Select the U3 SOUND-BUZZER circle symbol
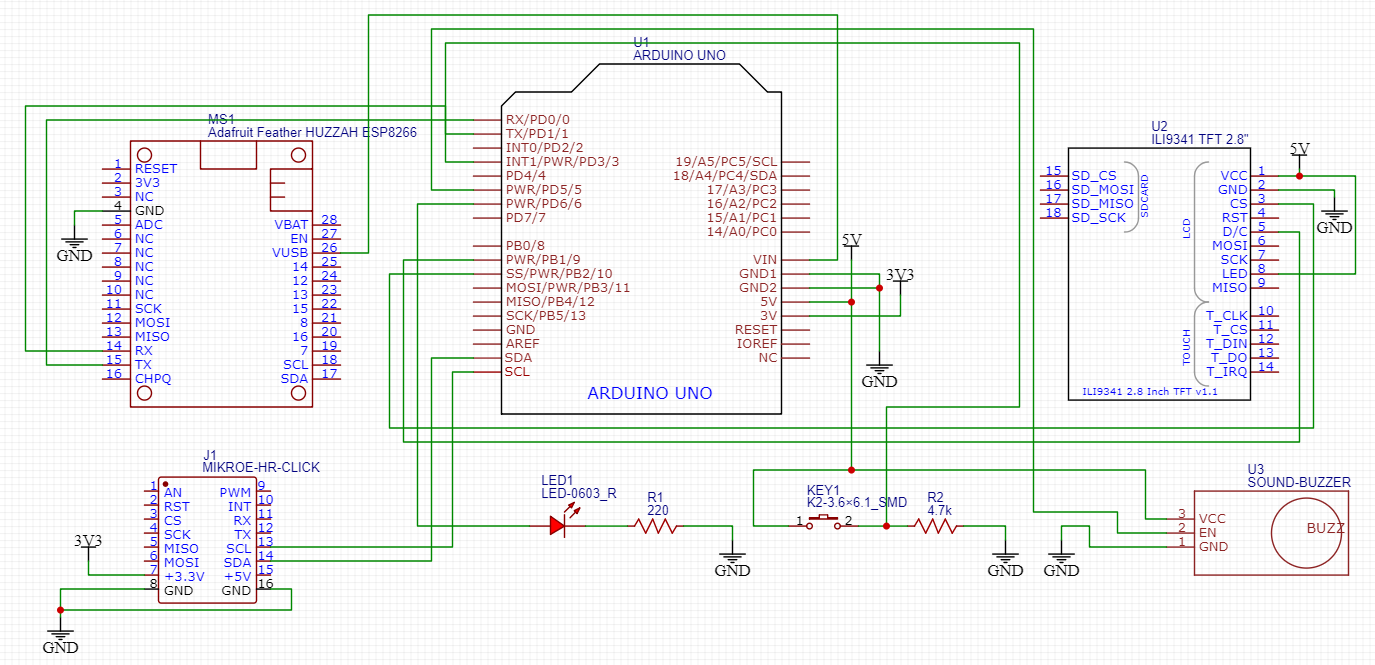The width and height of the screenshot is (1375, 665). click(x=1306, y=532)
